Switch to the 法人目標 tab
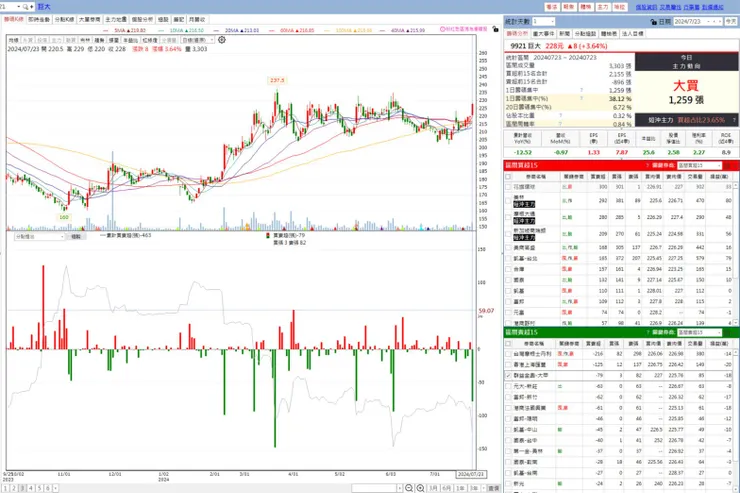The image size is (740, 493). (632, 34)
